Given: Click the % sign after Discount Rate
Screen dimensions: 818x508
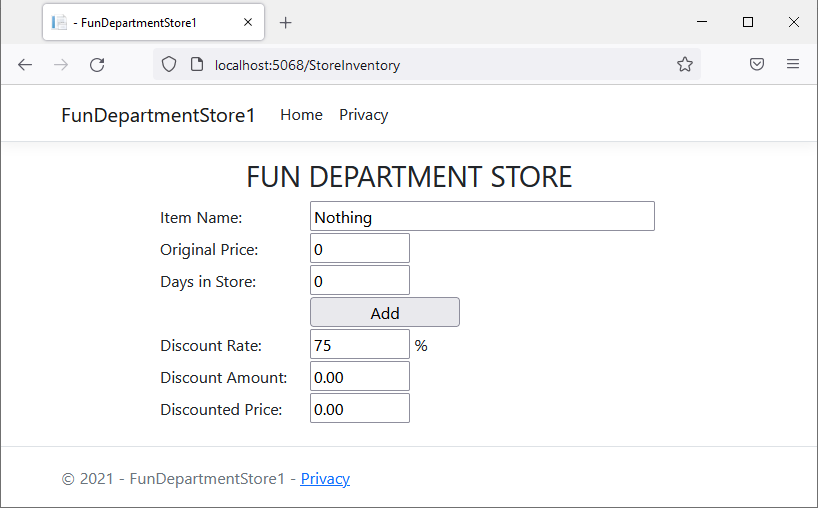Looking at the screenshot, I should [421, 345].
